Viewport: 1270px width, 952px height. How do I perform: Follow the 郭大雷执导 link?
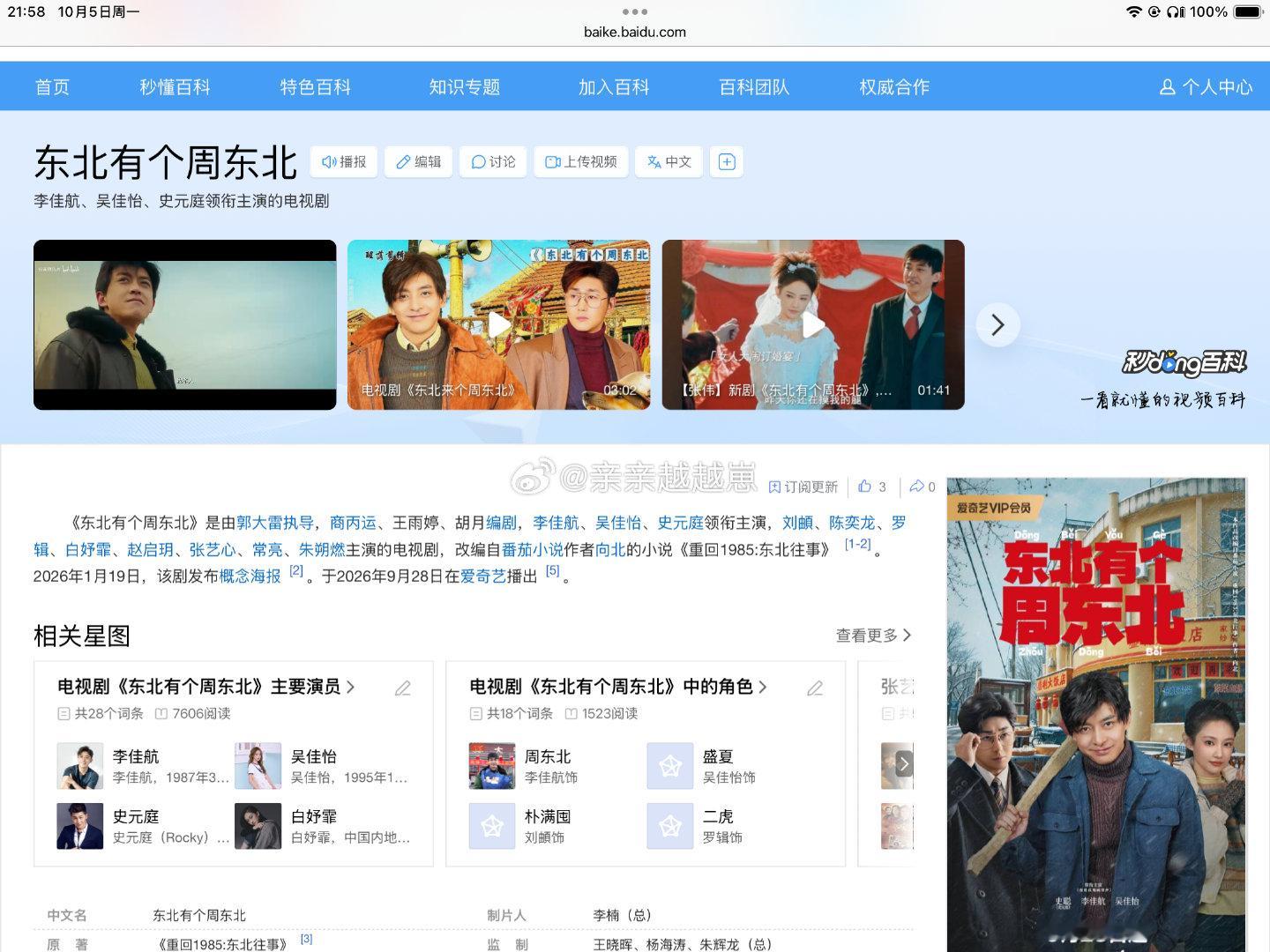click(x=275, y=523)
